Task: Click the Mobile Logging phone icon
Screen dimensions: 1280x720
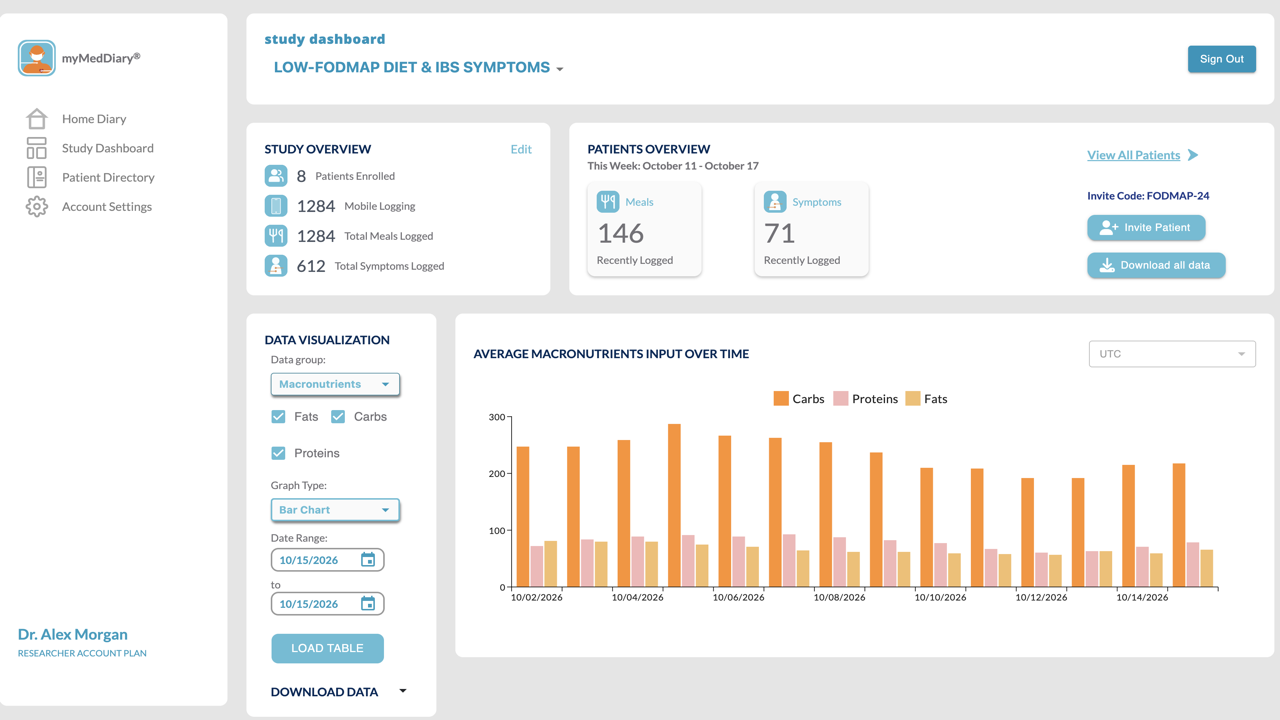Action: pos(276,206)
